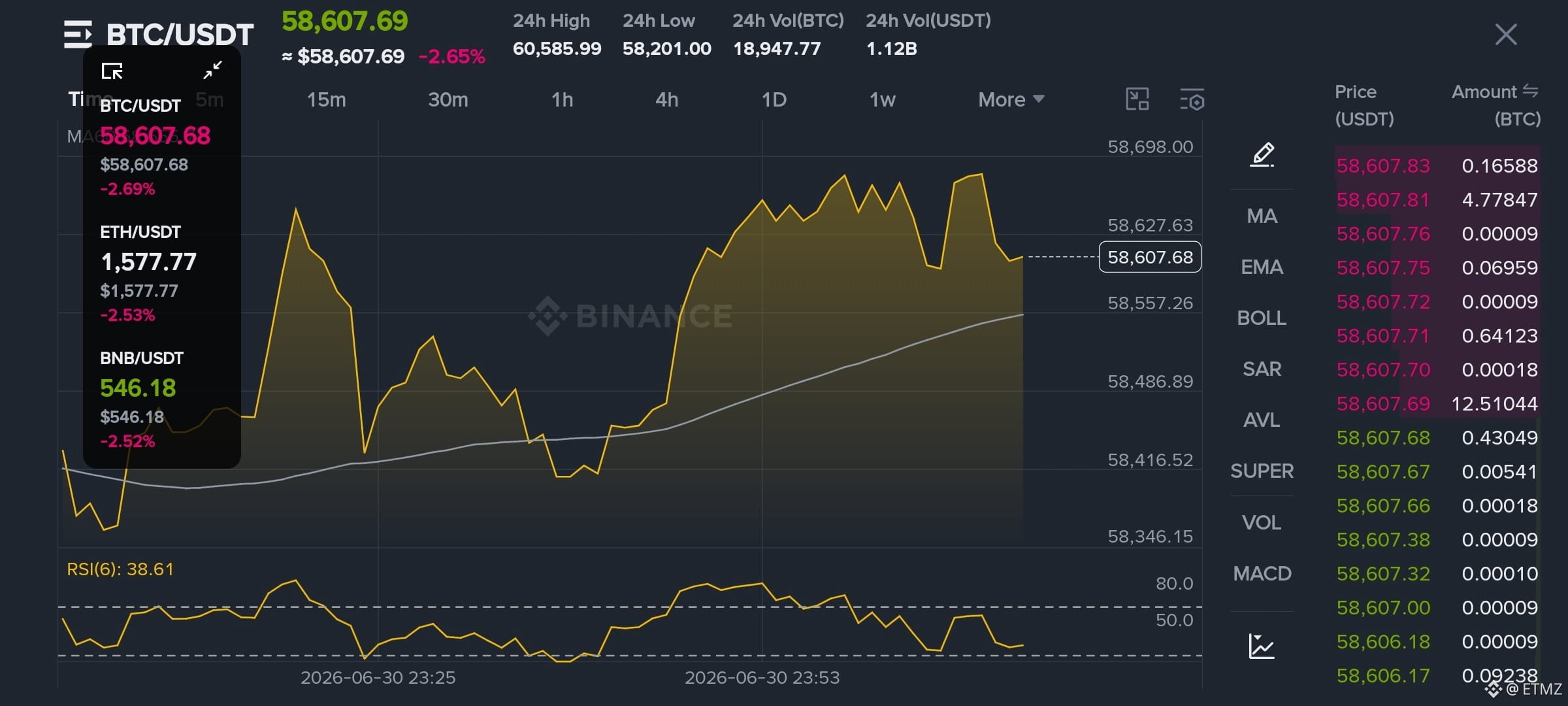Click the 24h Low value 58,201.00
Screen dimensions: 1568x706
(x=666, y=48)
